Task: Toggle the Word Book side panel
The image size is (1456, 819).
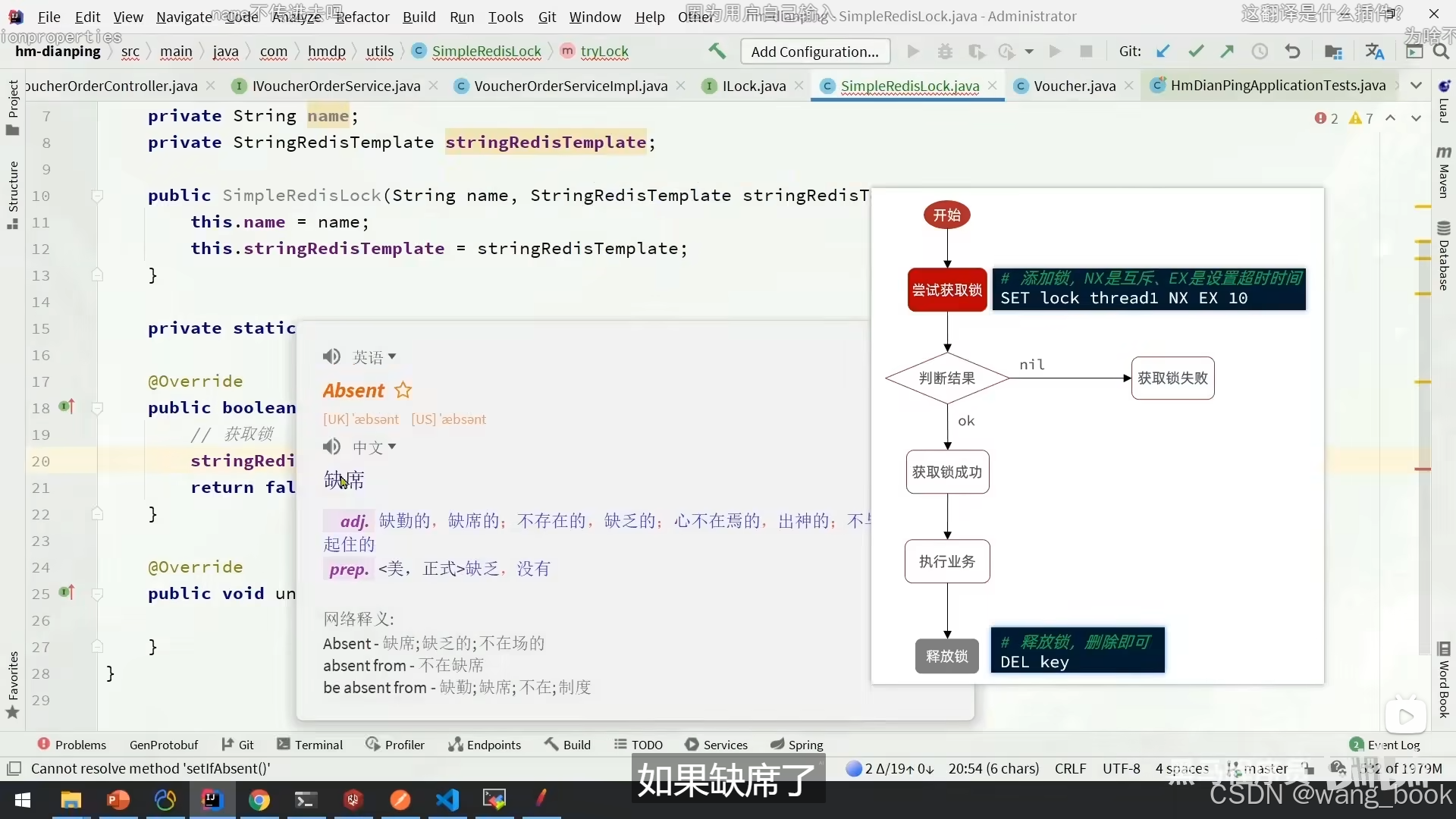Action: point(1444,680)
